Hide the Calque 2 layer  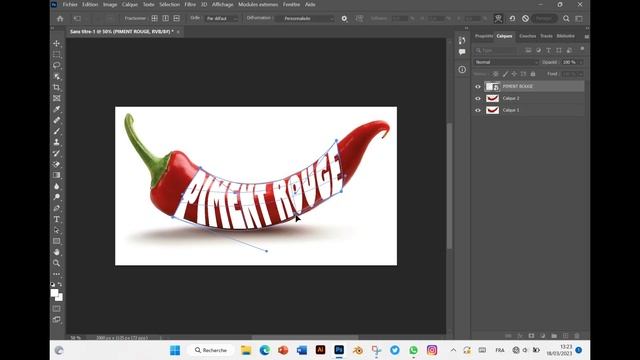tap(478, 98)
